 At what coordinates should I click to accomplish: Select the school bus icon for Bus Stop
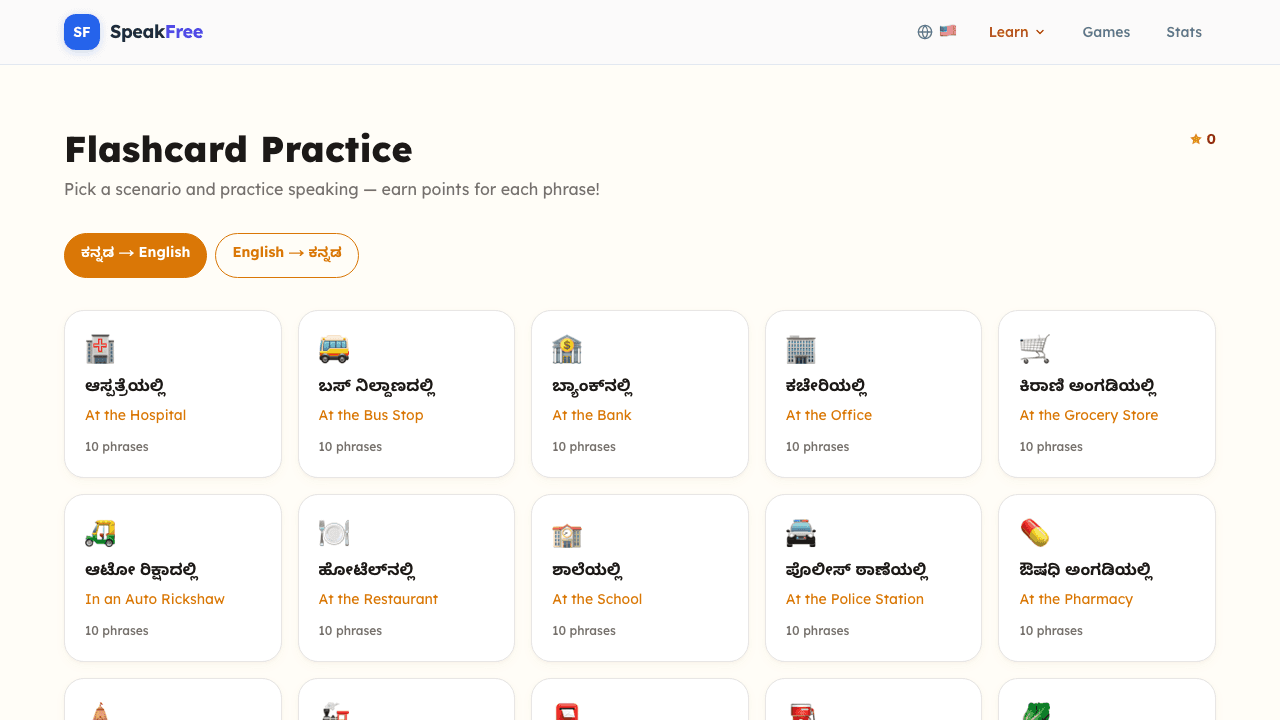(334, 349)
